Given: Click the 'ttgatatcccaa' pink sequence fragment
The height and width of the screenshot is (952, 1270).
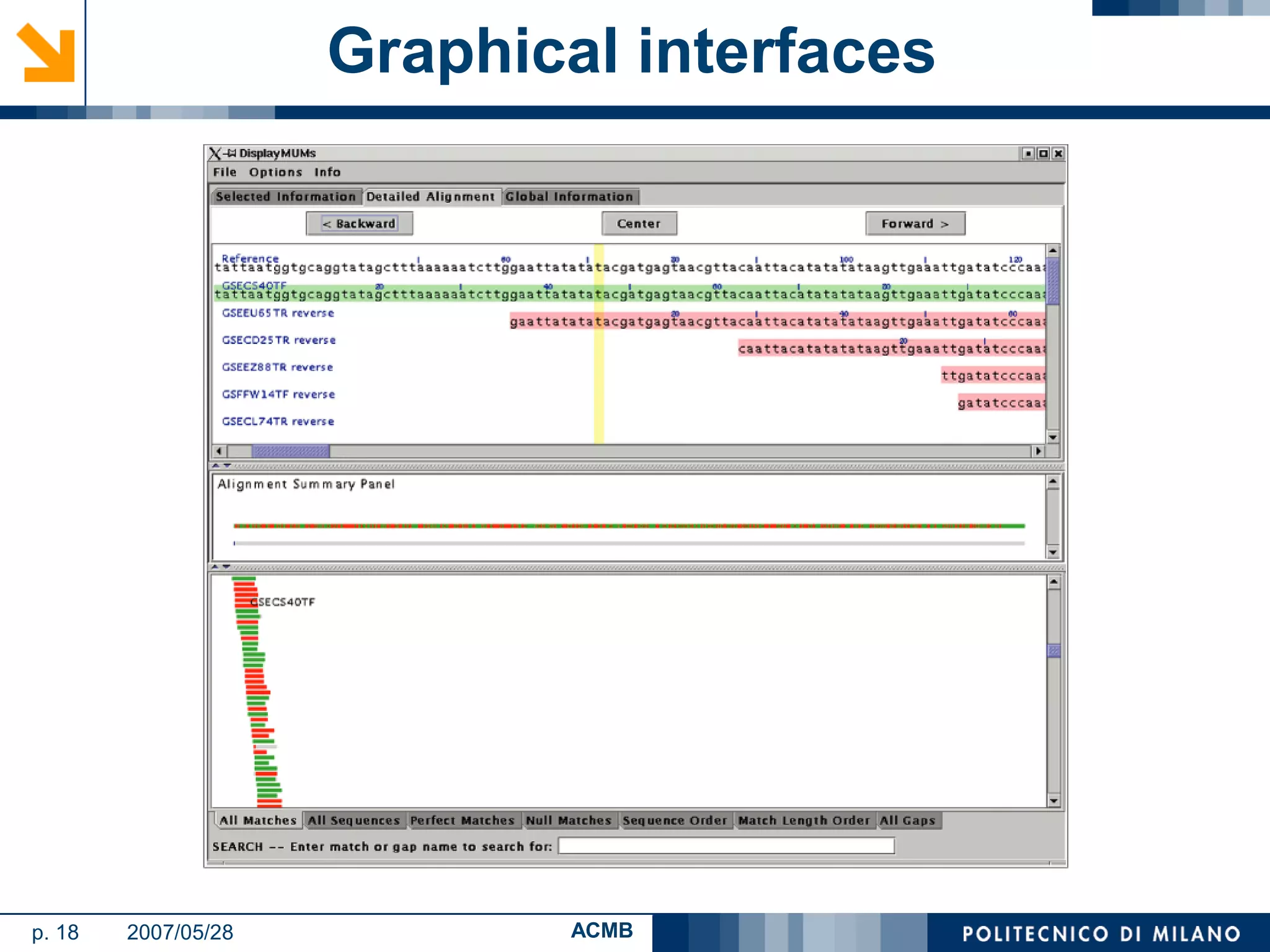Looking at the screenshot, I should tap(993, 376).
